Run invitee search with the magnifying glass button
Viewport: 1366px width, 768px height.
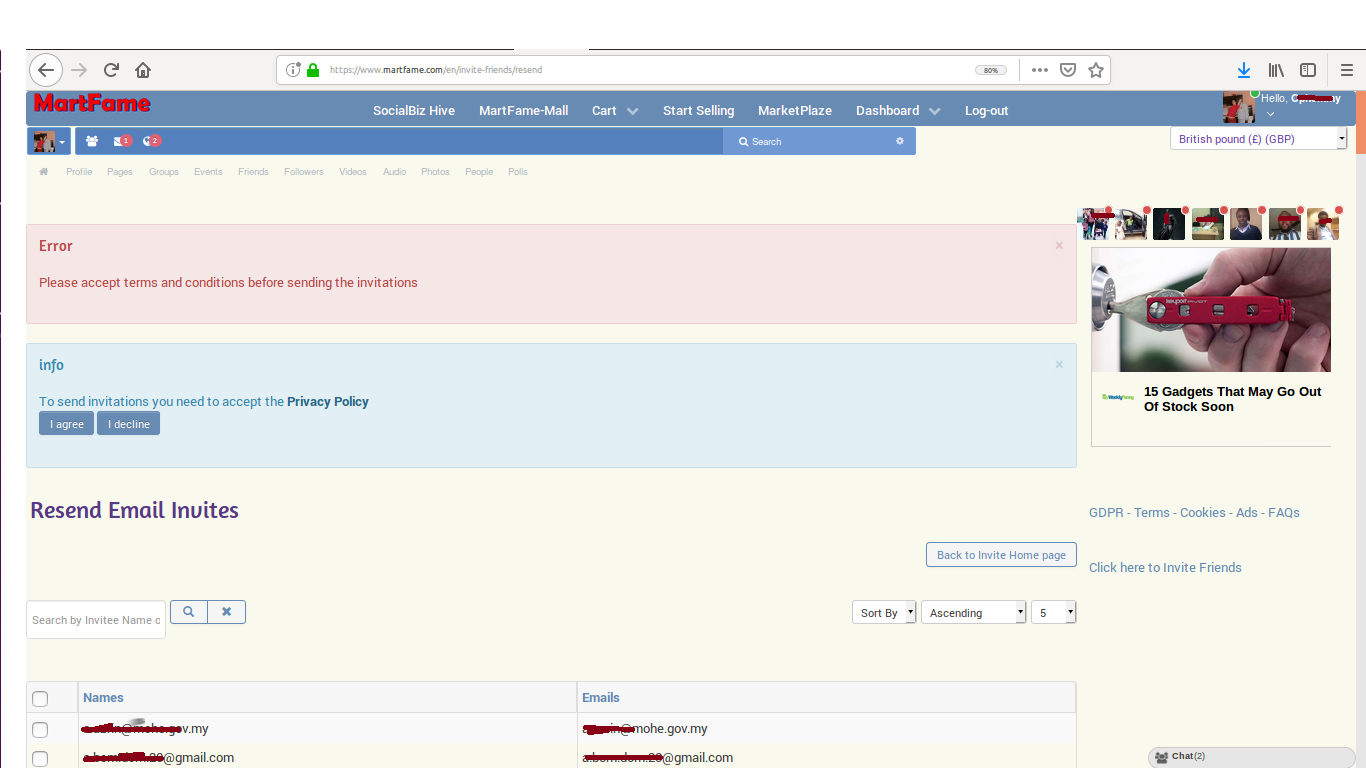click(189, 611)
